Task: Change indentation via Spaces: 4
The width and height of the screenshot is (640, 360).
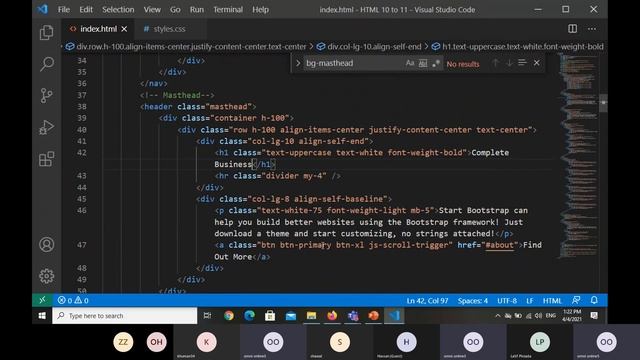Action: point(473,301)
